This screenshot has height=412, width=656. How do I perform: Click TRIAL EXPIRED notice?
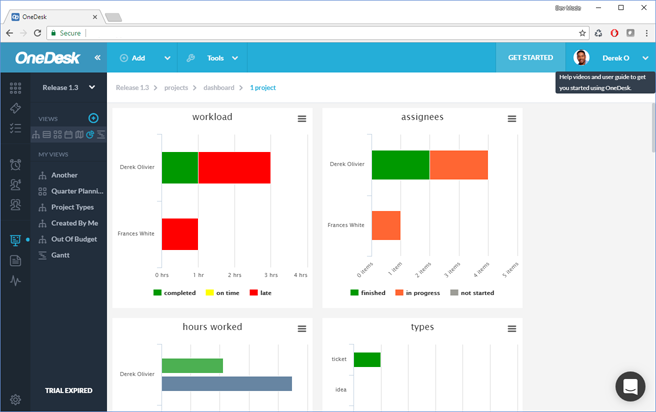[x=69, y=390]
